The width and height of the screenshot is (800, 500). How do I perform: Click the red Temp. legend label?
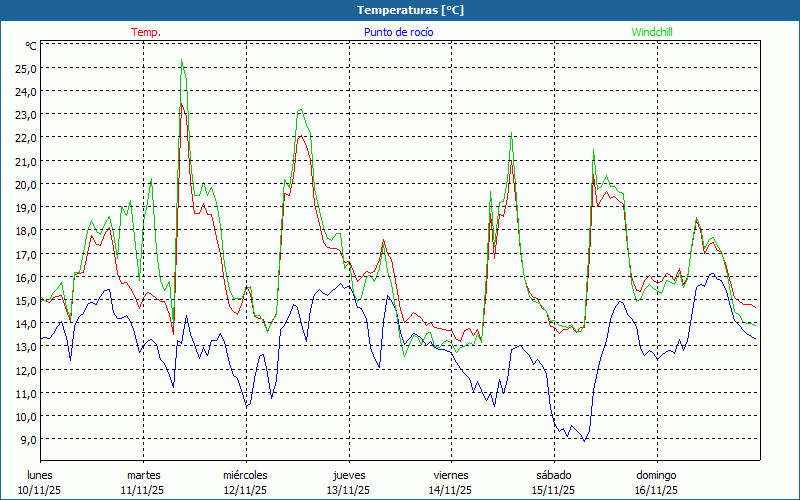pyautogui.click(x=145, y=32)
